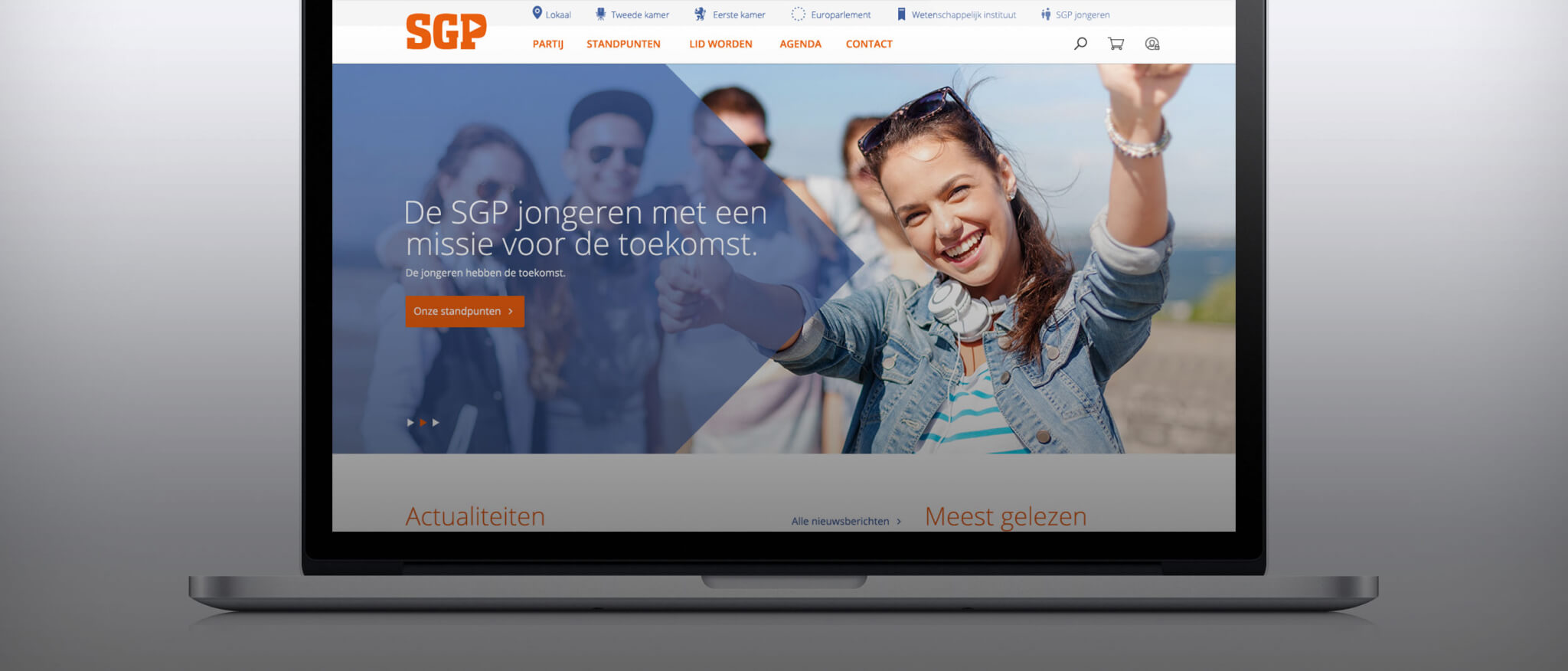Open the shopping cart icon
The image size is (1568, 671).
(x=1116, y=44)
